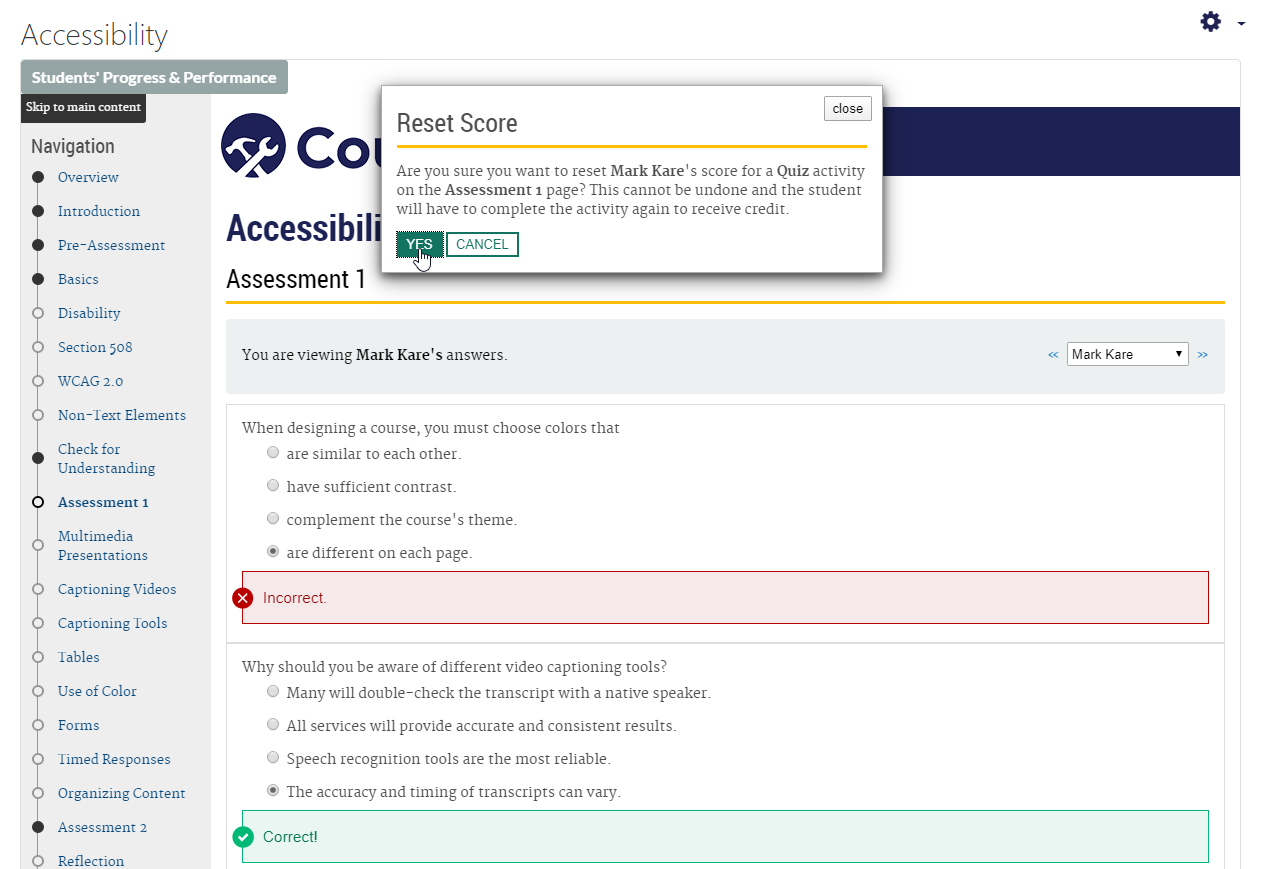
Task: Select 'Many will double-check the transcript' option
Action: click(x=273, y=691)
